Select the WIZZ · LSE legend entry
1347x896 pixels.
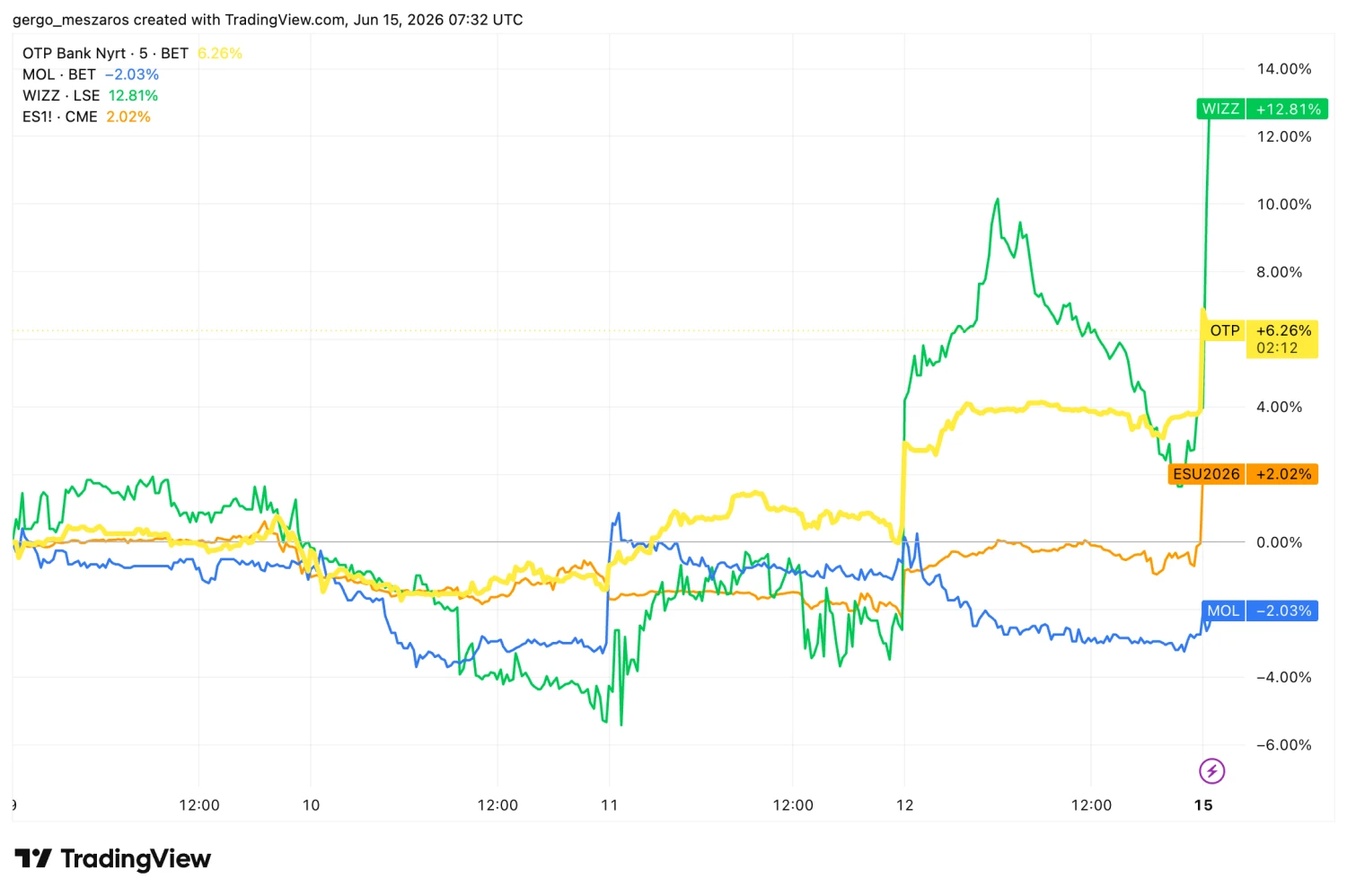point(60,95)
